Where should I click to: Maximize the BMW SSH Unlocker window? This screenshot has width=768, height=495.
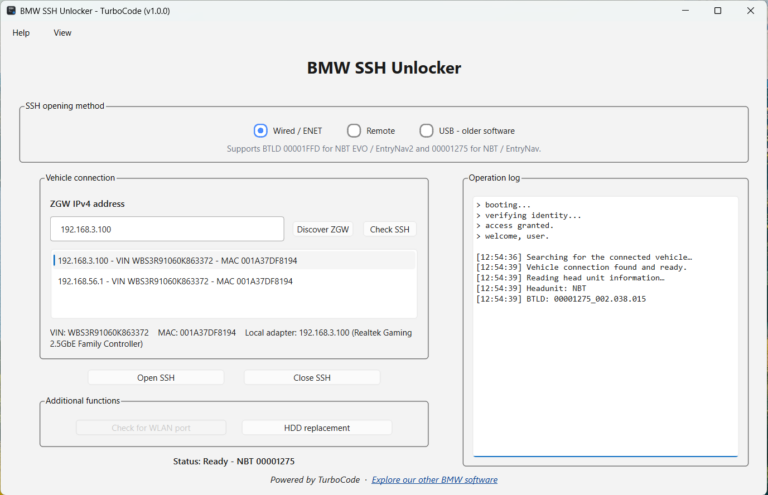click(718, 10)
